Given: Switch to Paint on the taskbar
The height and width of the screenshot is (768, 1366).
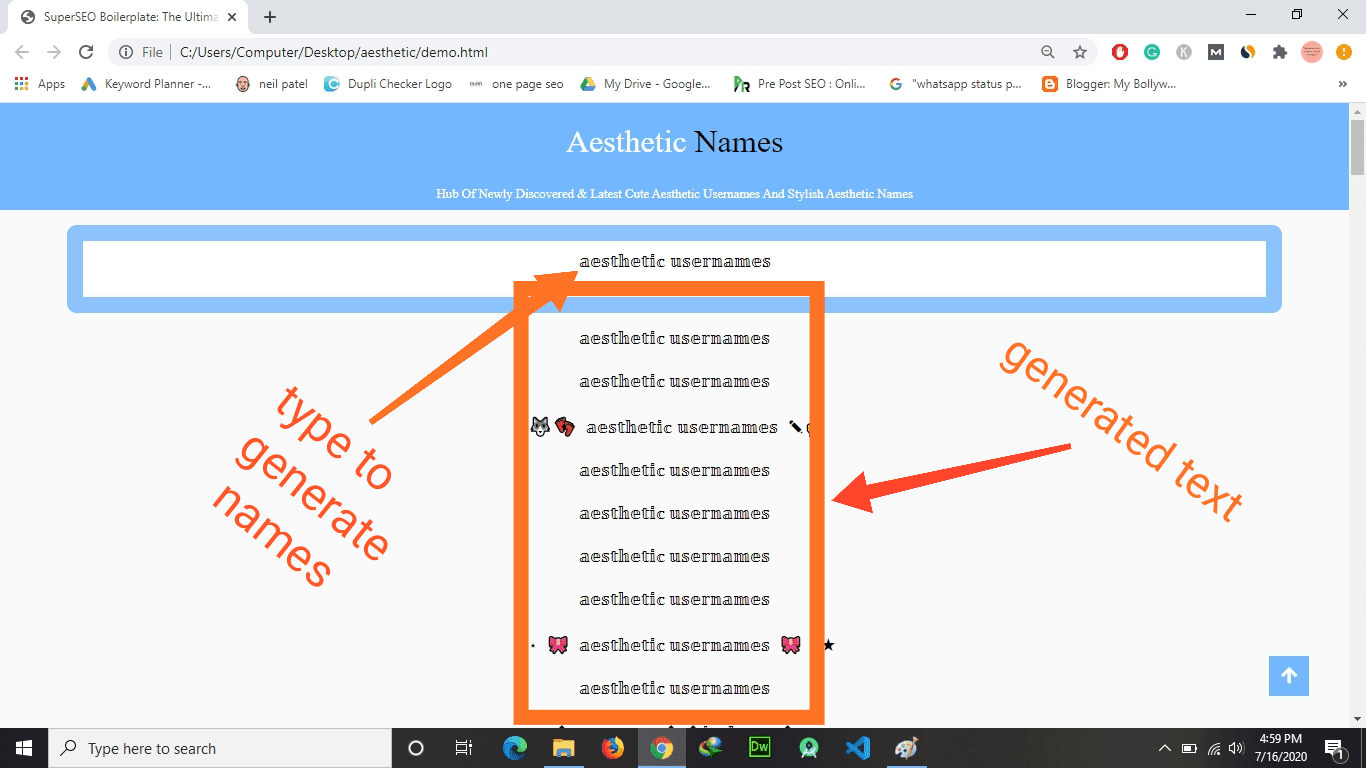Looking at the screenshot, I should pos(907,748).
